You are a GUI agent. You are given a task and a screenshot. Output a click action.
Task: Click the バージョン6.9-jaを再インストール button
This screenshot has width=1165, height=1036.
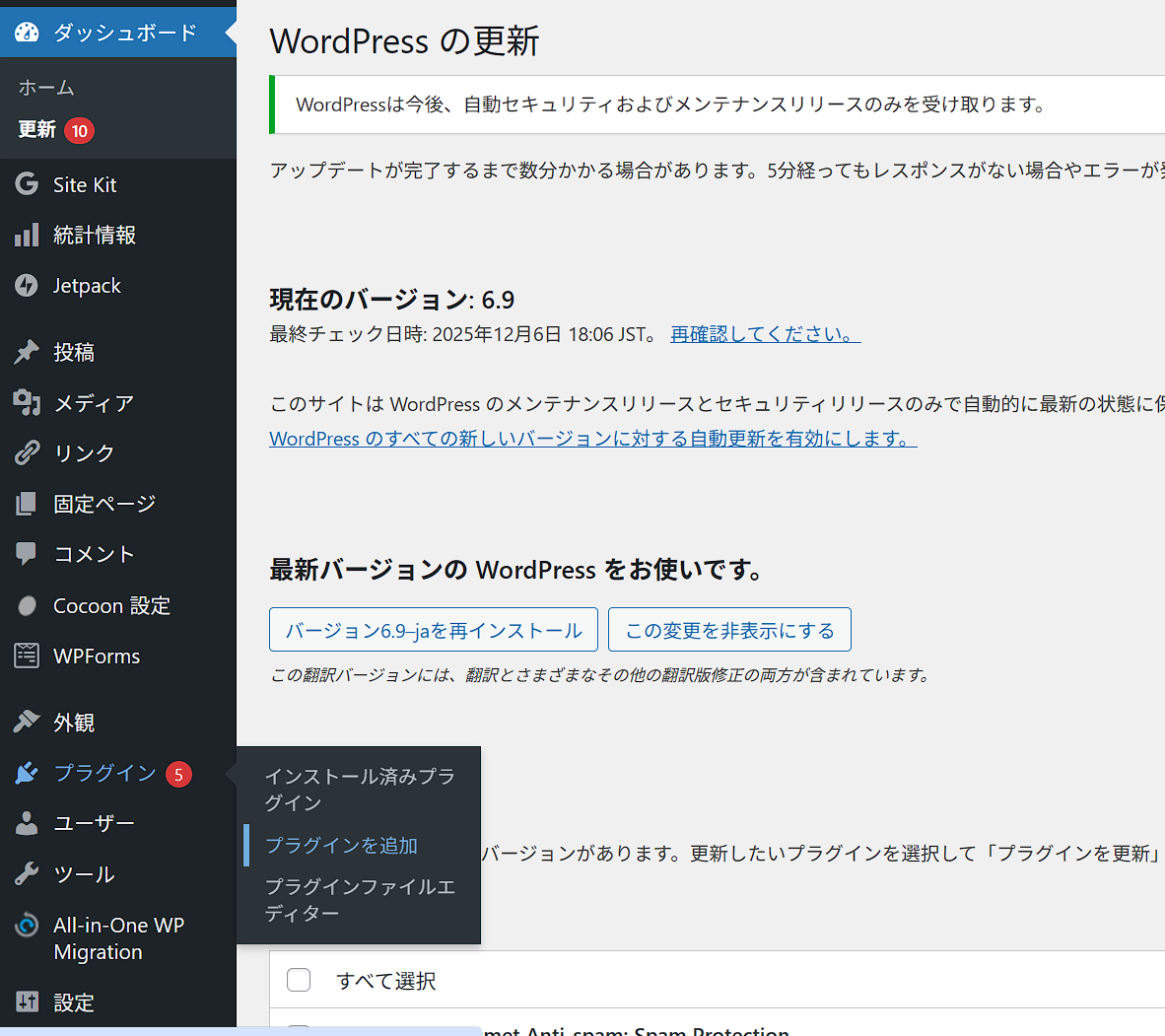(x=434, y=630)
